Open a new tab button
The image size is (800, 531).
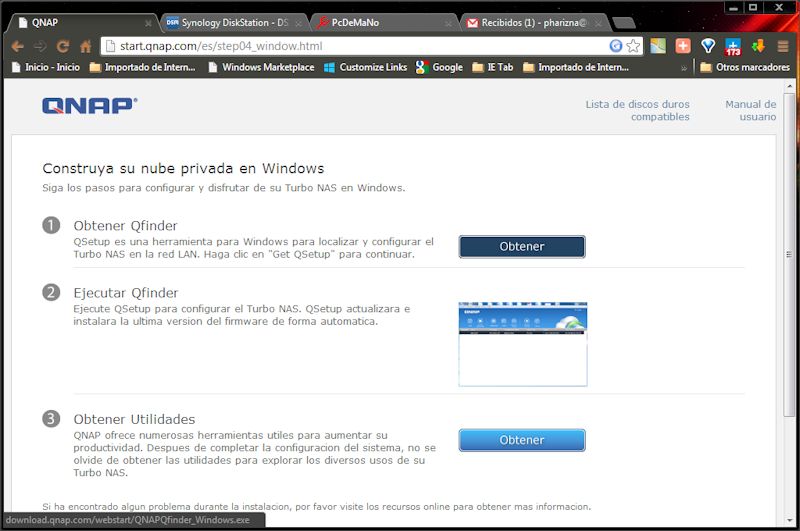[623, 23]
